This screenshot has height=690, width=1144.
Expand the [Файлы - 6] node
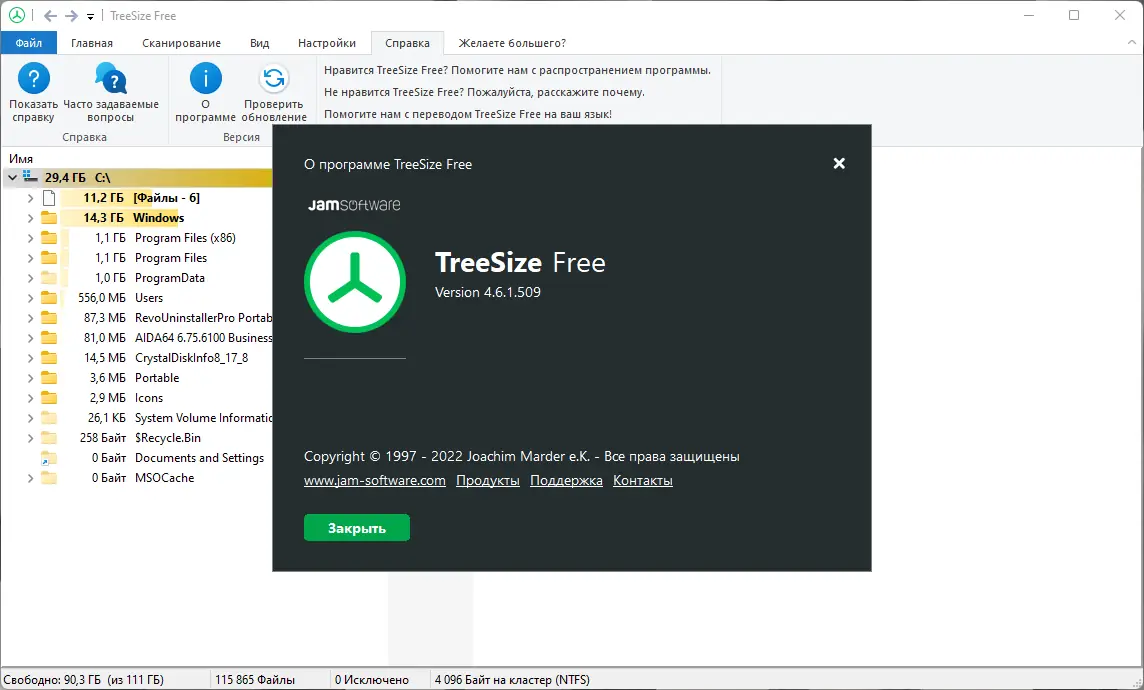click(x=30, y=198)
